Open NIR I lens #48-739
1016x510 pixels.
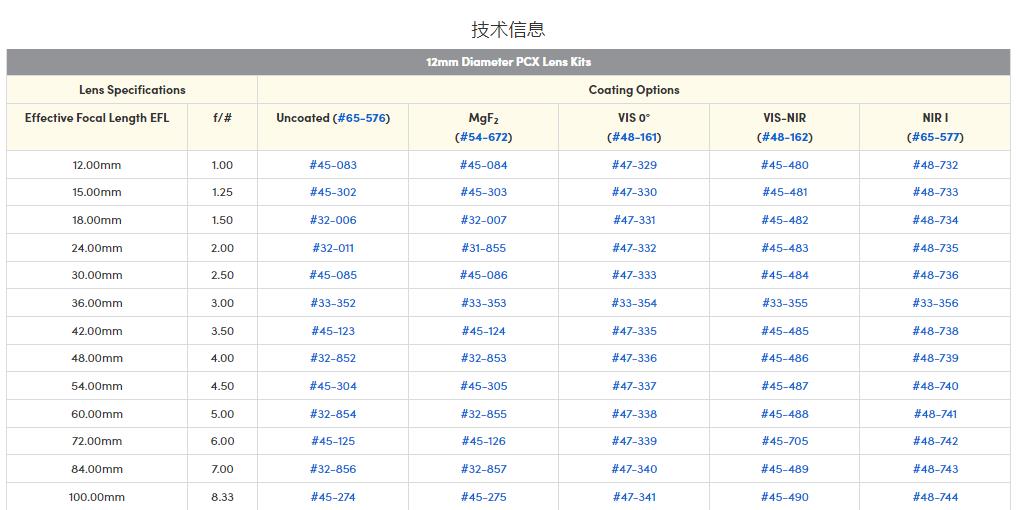coord(935,358)
